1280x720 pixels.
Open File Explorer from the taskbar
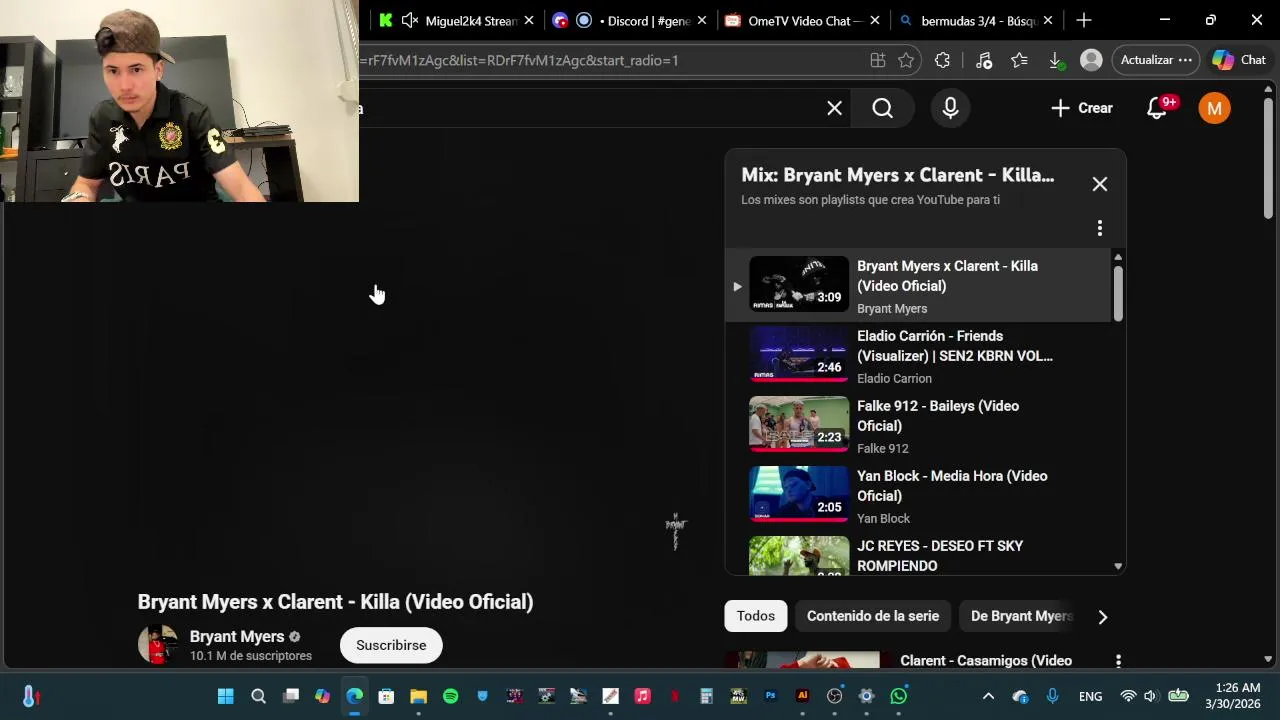coord(418,696)
